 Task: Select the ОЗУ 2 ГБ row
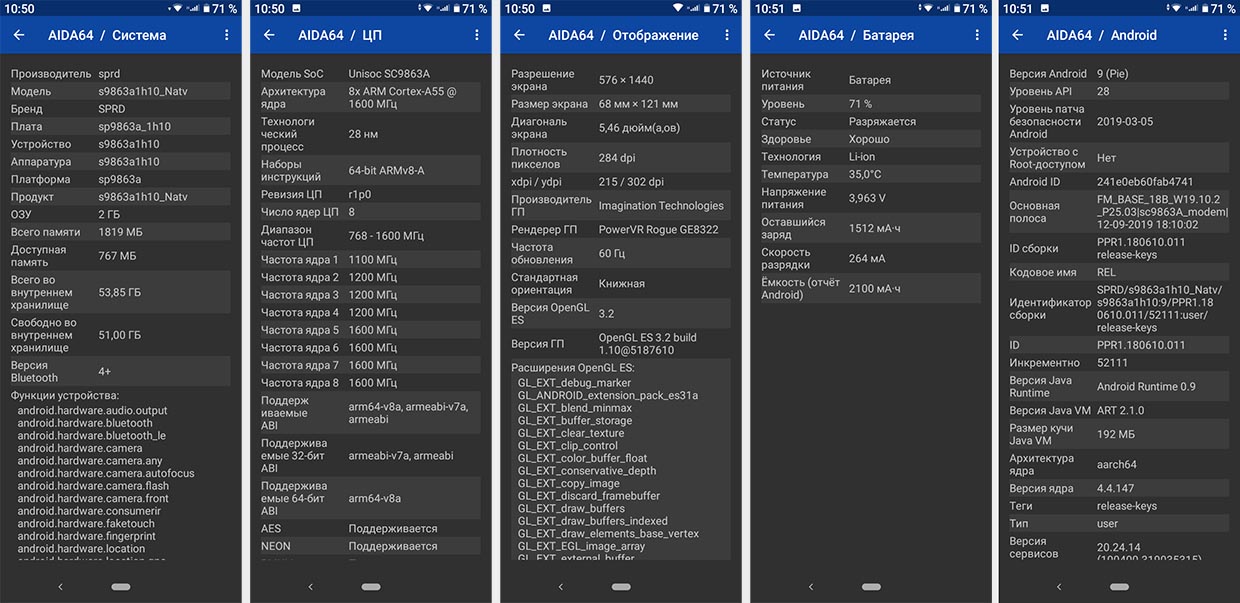click(120, 214)
